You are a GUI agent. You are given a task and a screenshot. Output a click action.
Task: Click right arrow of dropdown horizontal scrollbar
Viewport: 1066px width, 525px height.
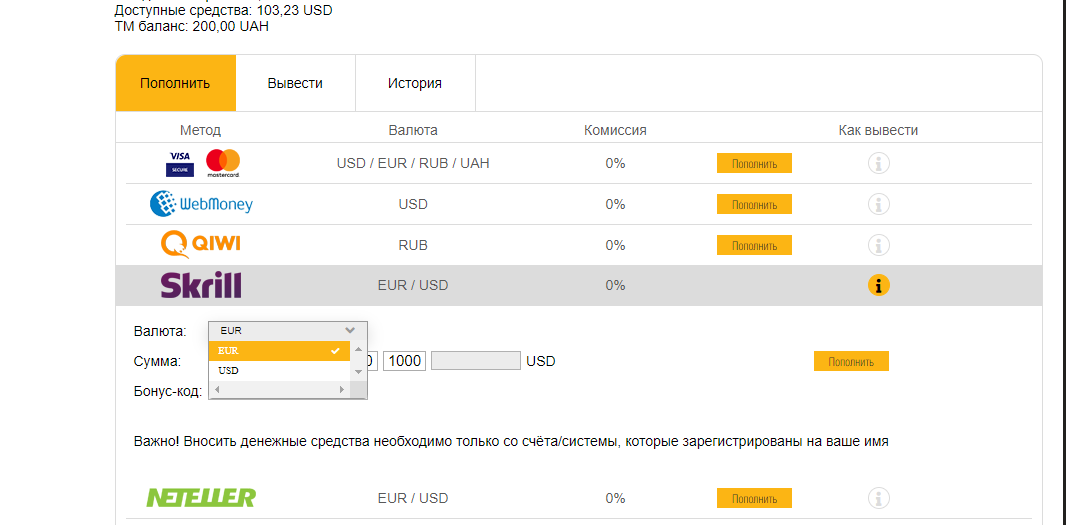342,390
